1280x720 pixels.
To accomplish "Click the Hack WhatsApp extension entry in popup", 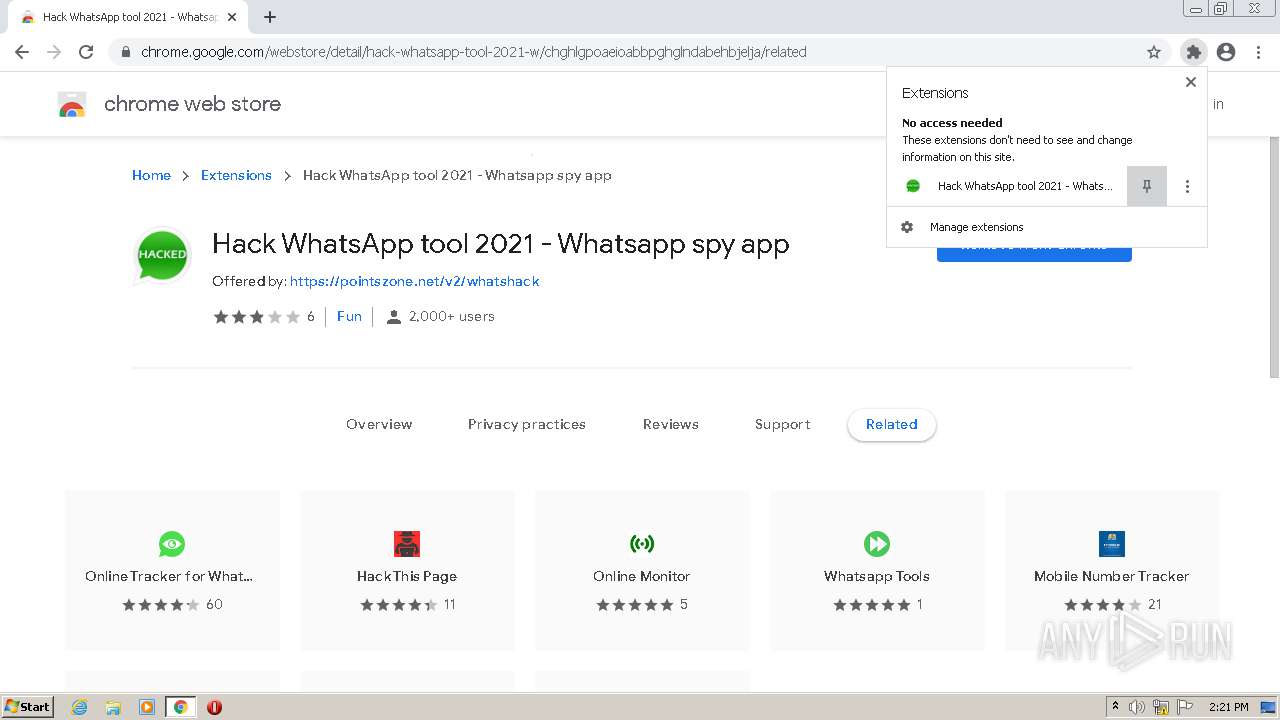I will pos(1008,186).
